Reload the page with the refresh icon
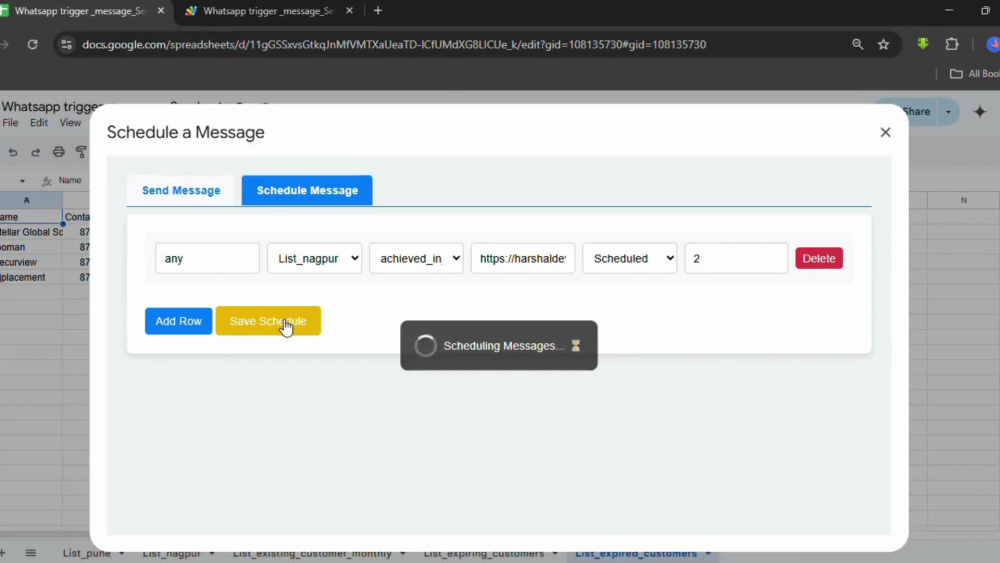The image size is (1000, 563). [x=33, y=45]
